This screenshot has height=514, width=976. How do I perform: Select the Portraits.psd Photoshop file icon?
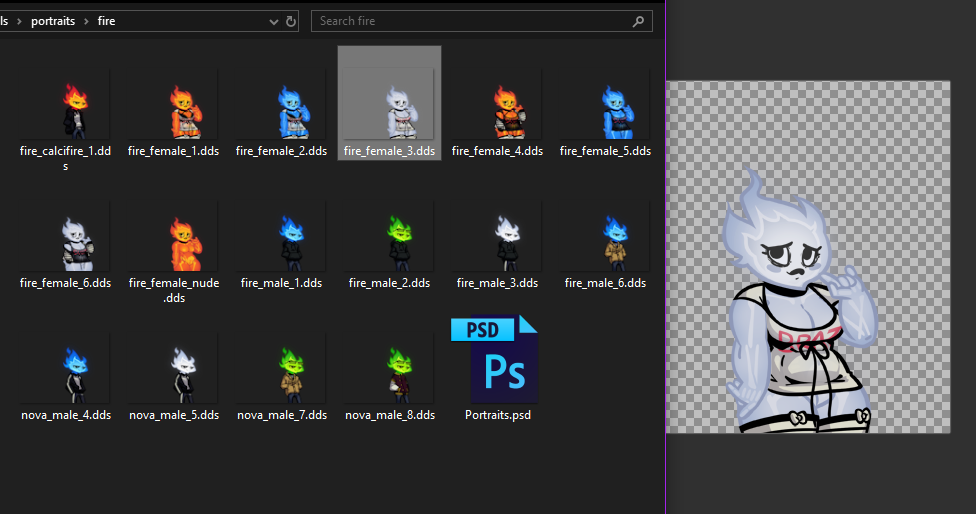[x=494, y=359]
